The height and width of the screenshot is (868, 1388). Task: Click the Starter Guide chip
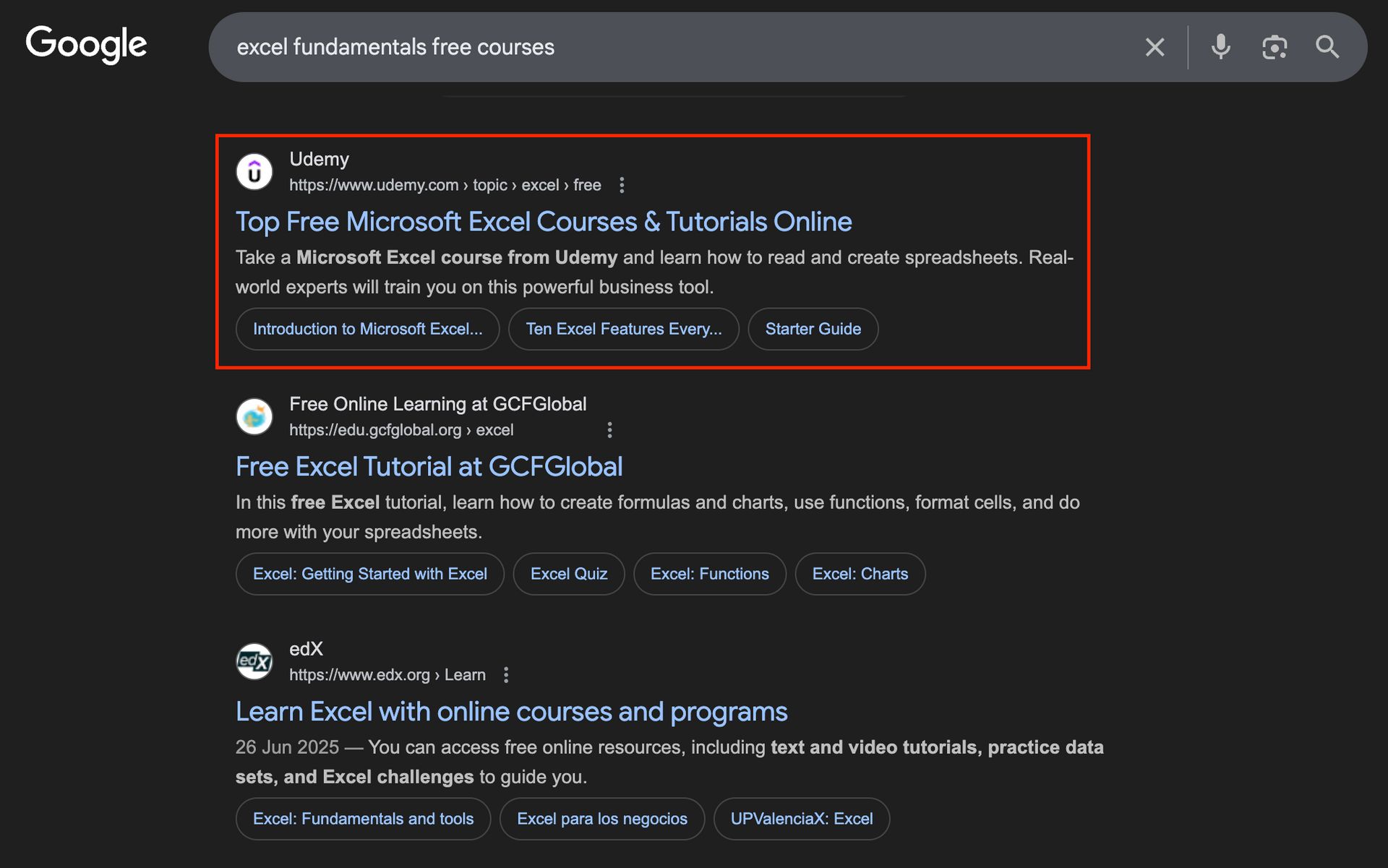coord(813,330)
